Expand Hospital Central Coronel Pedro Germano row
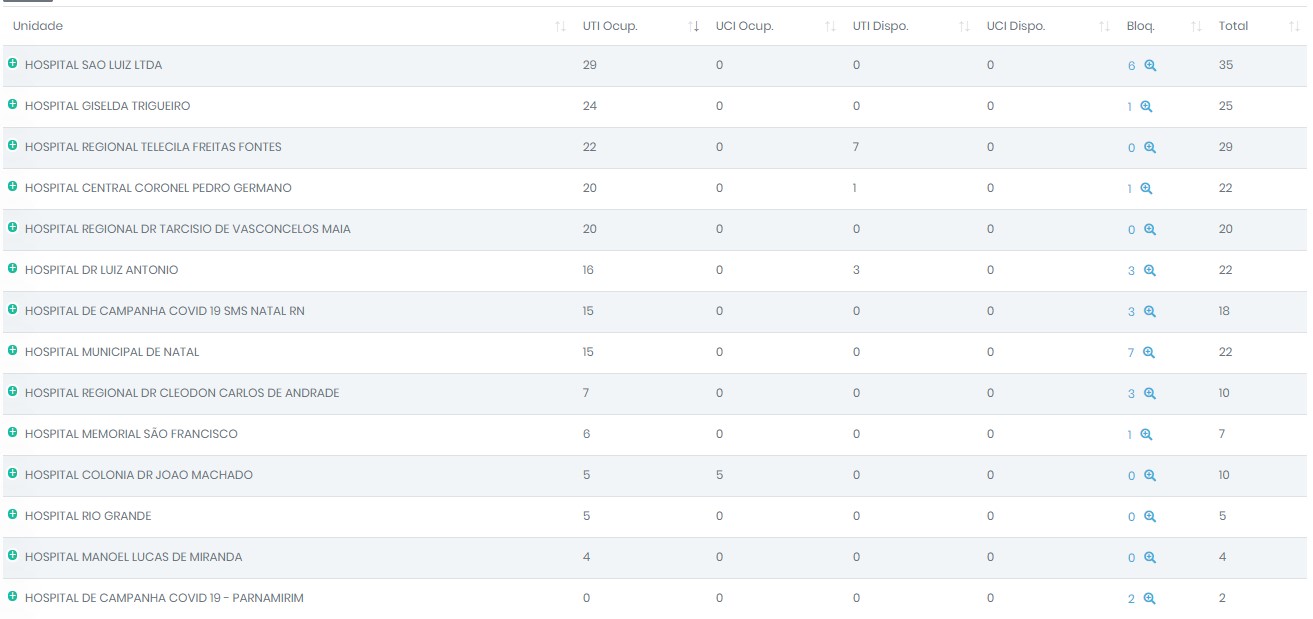1313x619 pixels. pos(13,187)
